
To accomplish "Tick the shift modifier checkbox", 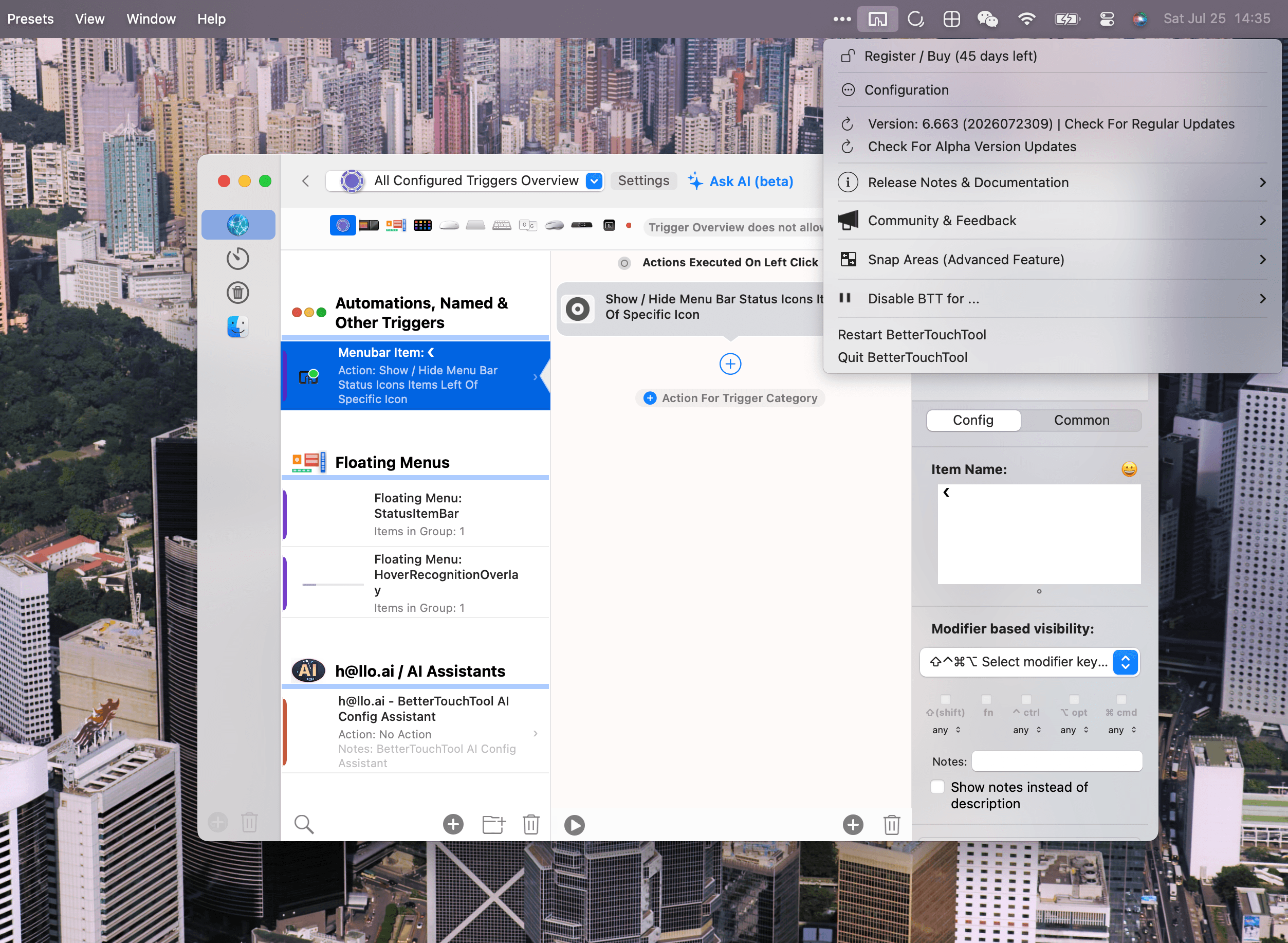I will [946, 699].
